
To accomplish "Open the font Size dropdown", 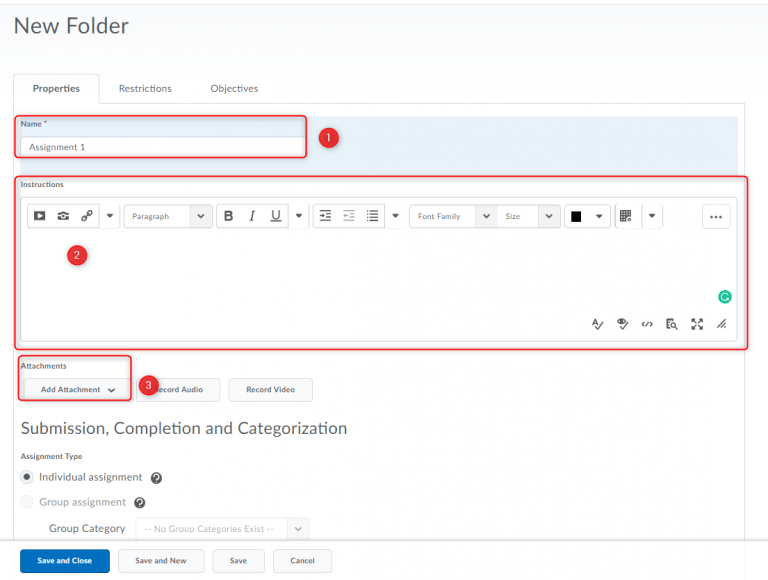I will click(x=529, y=216).
